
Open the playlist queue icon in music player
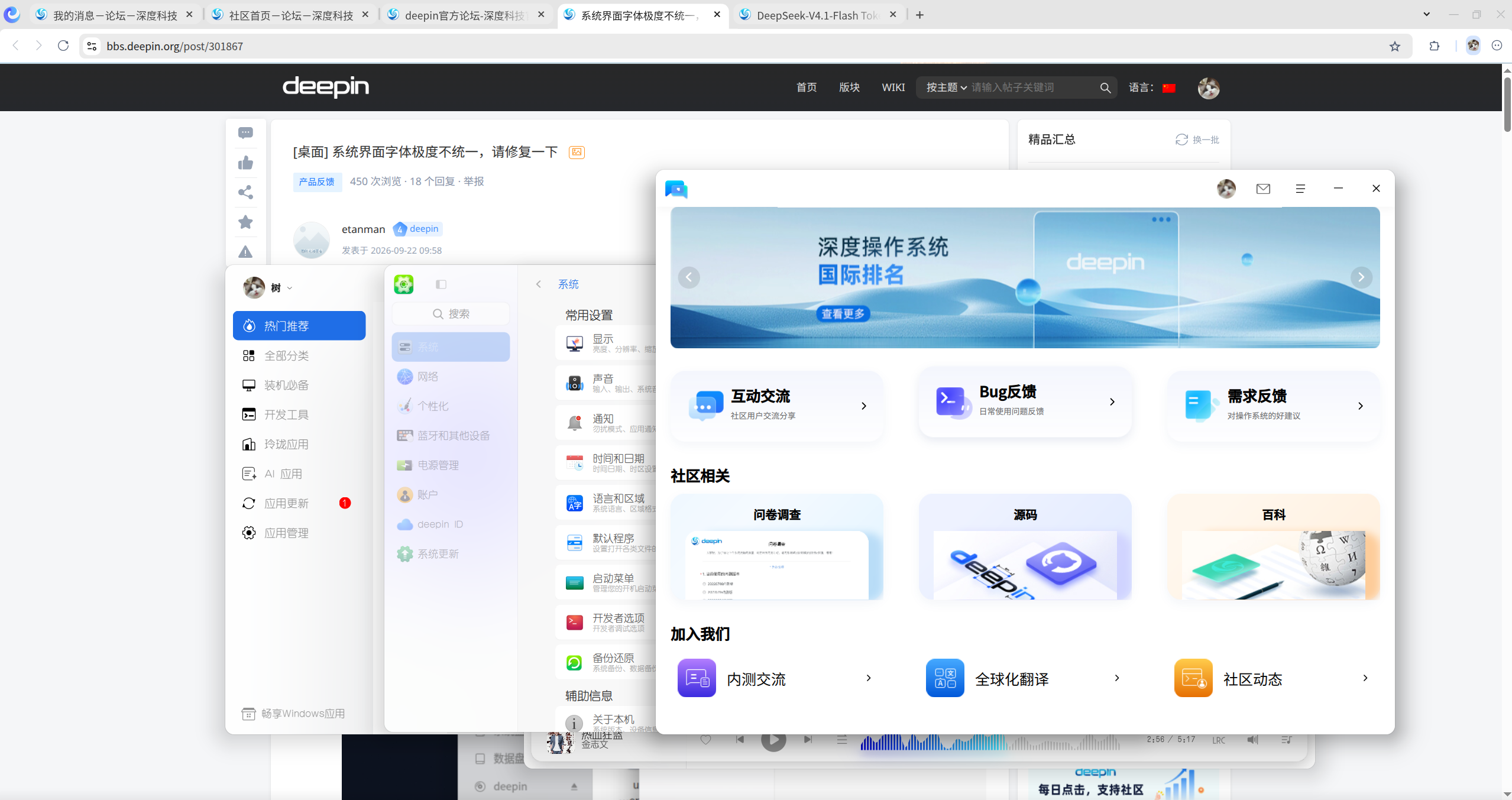coord(1287,739)
